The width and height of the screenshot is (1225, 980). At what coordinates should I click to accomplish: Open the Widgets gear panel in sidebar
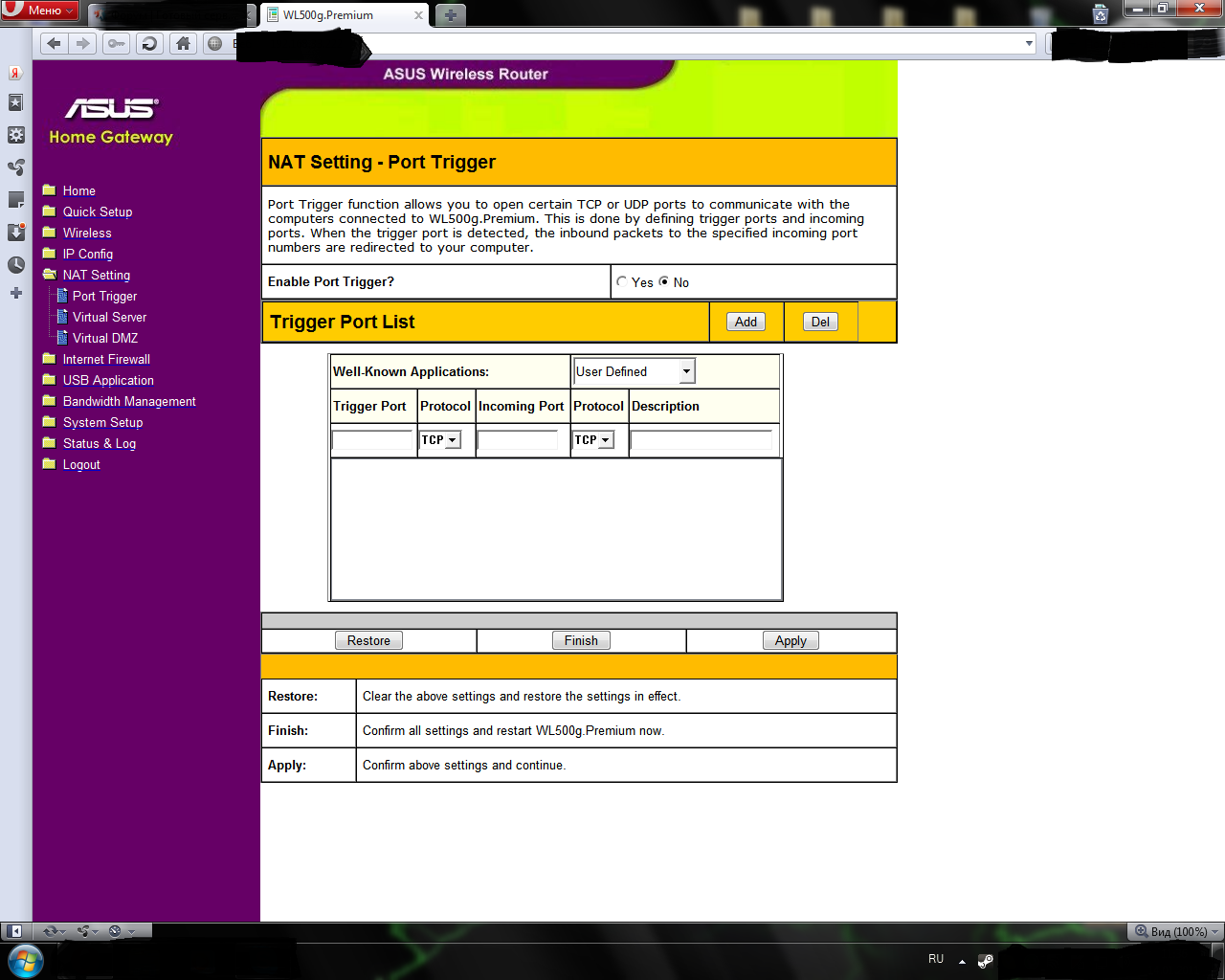15,135
